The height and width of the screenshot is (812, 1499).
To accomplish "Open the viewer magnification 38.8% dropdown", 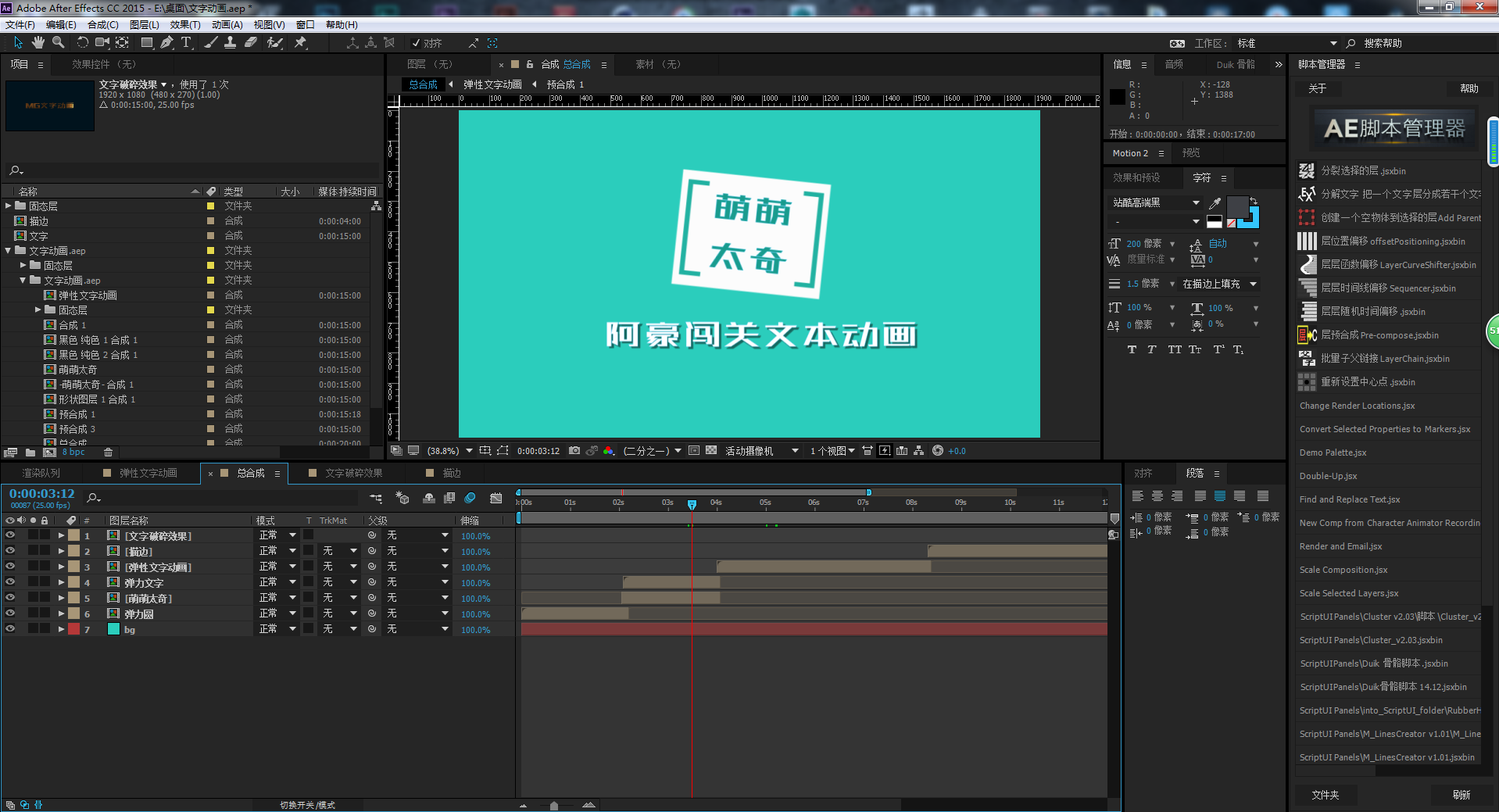I will click(x=469, y=451).
